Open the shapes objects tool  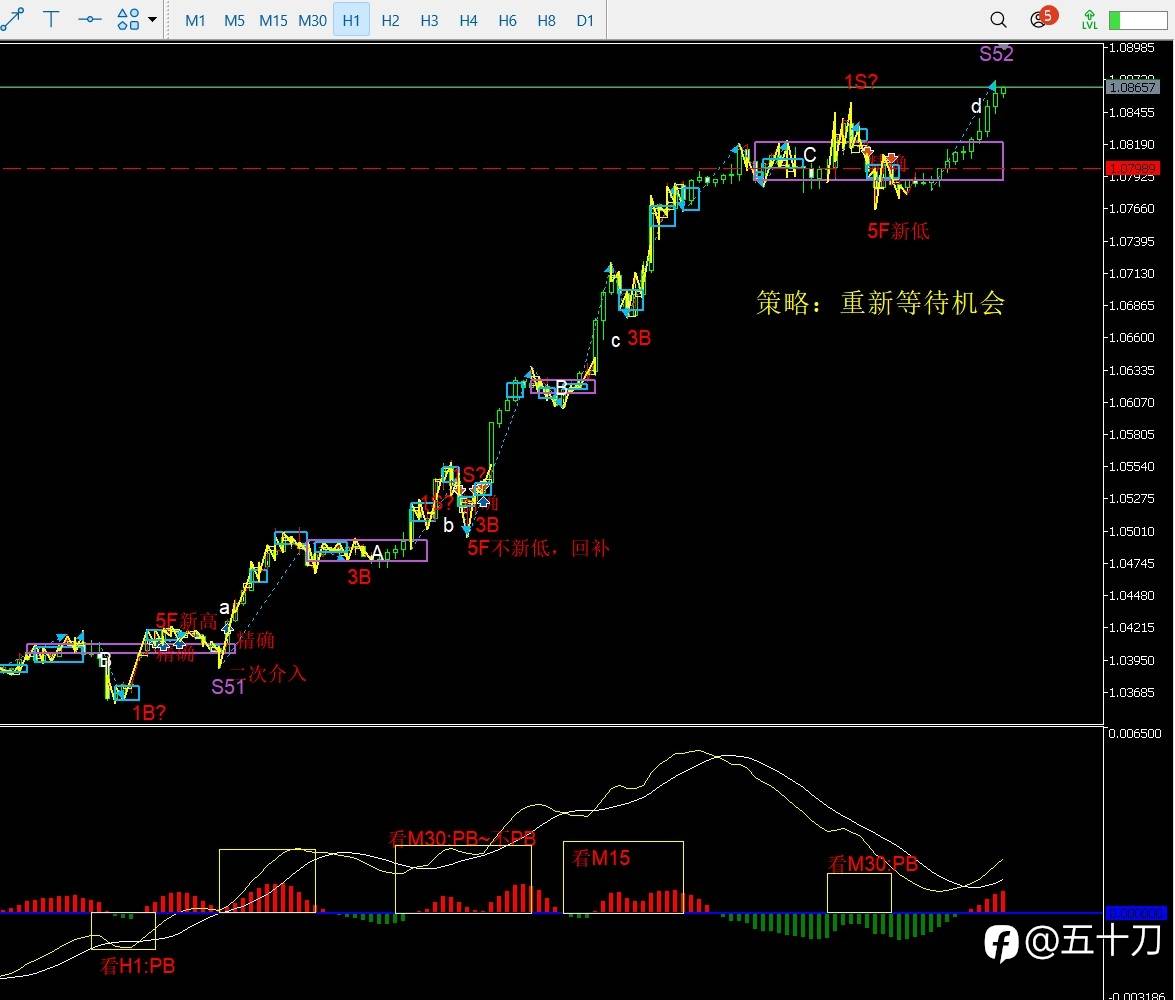(x=128, y=19)
